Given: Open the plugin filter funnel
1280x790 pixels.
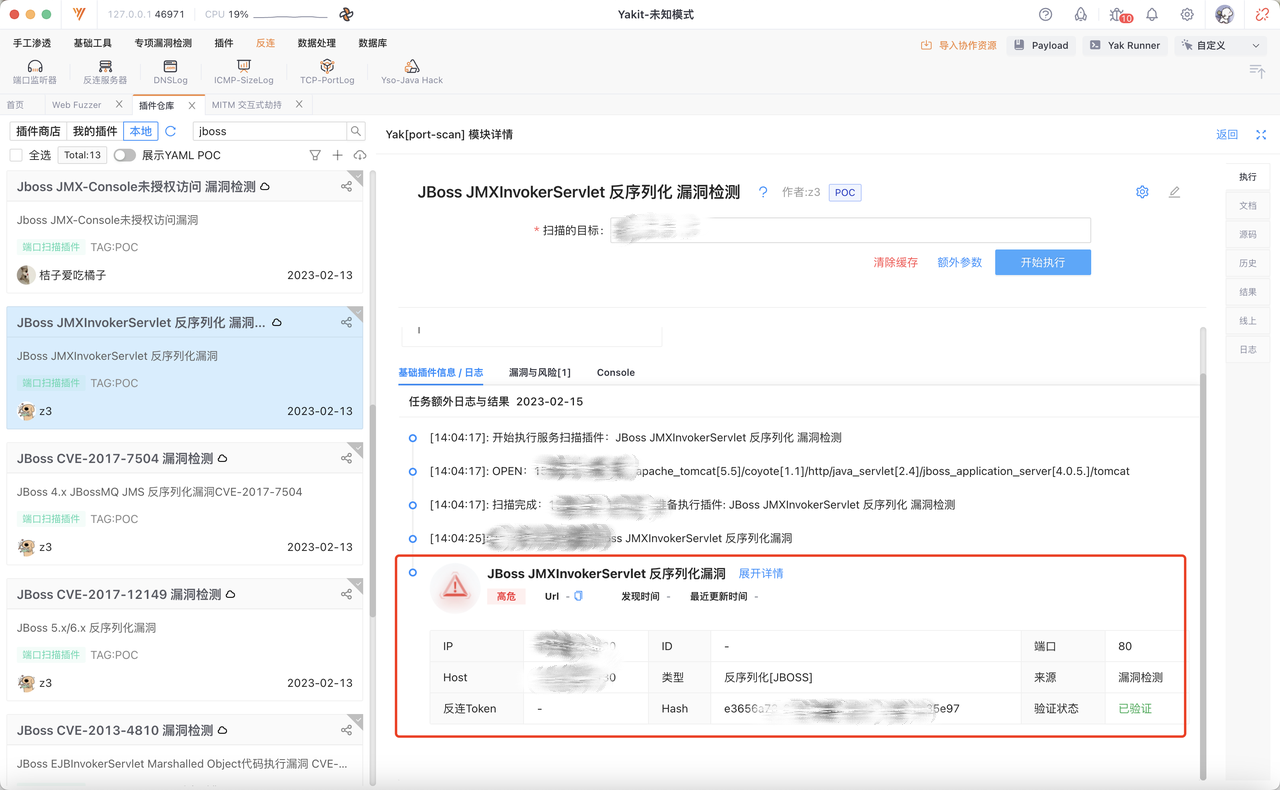Looking at the screenshot, I should coord(315,155).
